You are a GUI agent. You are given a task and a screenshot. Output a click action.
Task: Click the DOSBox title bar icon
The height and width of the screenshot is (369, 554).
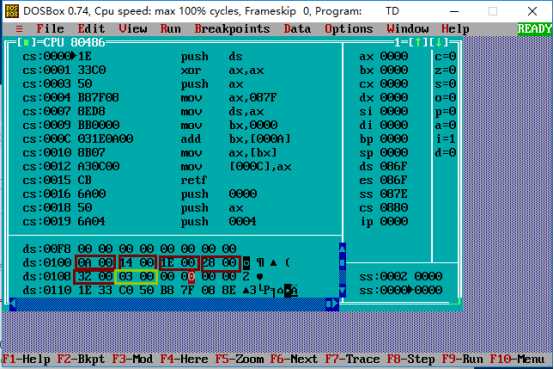pos(12,11)
